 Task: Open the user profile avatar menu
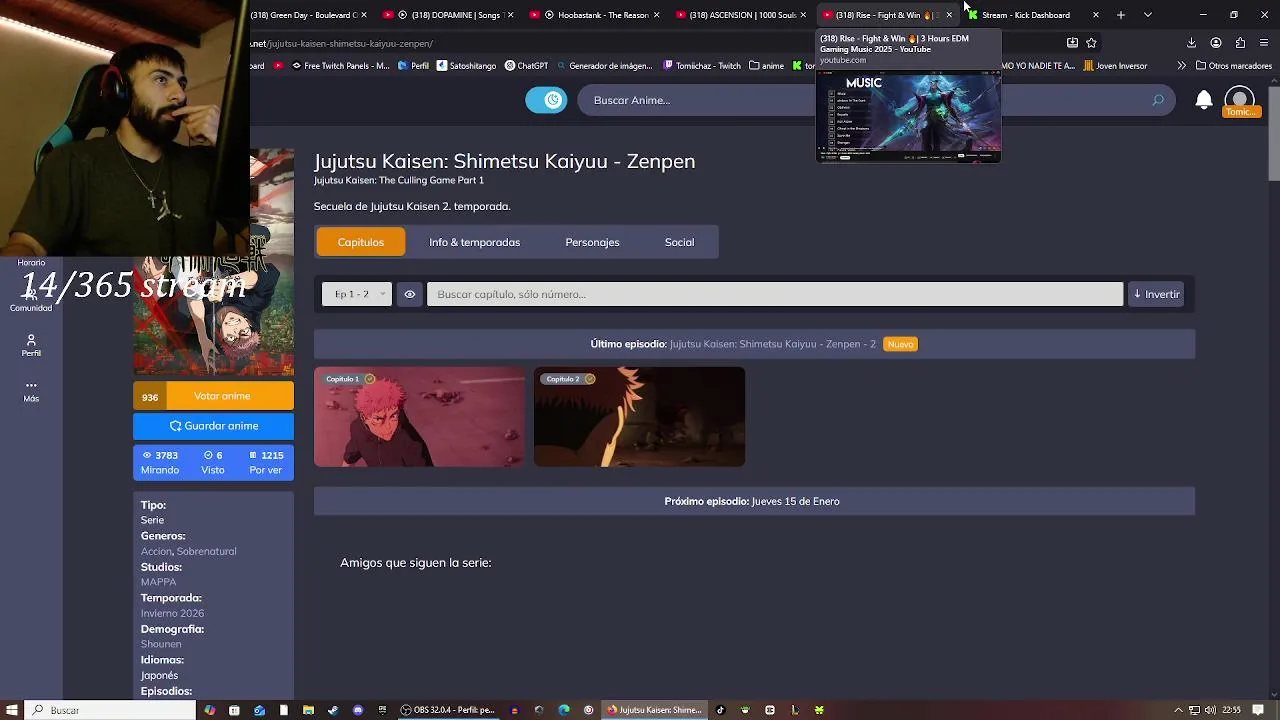click(x=1240, y=102)
